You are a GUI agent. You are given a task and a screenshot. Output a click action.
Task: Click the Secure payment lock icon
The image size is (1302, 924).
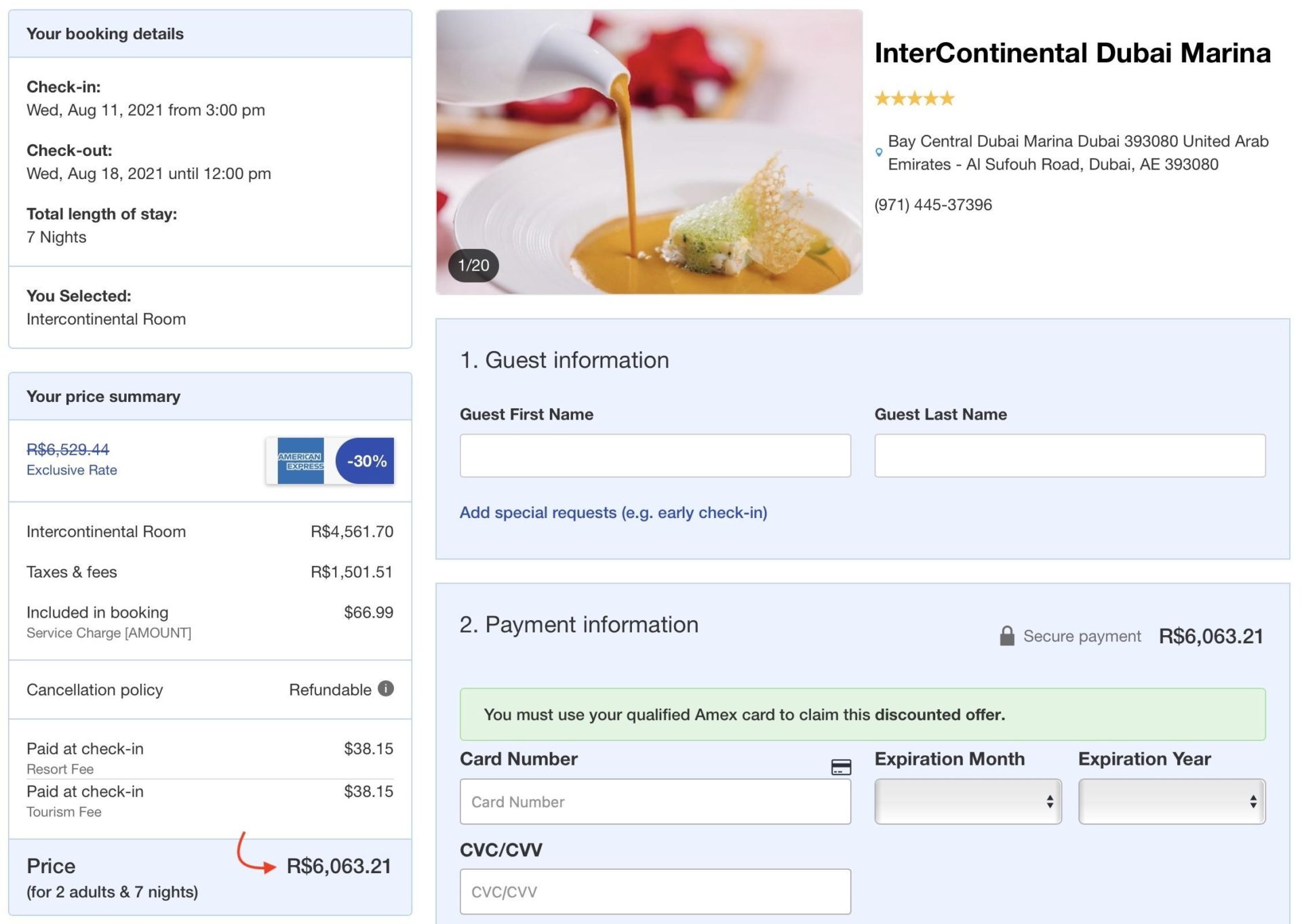click(x=1007, y=636)
